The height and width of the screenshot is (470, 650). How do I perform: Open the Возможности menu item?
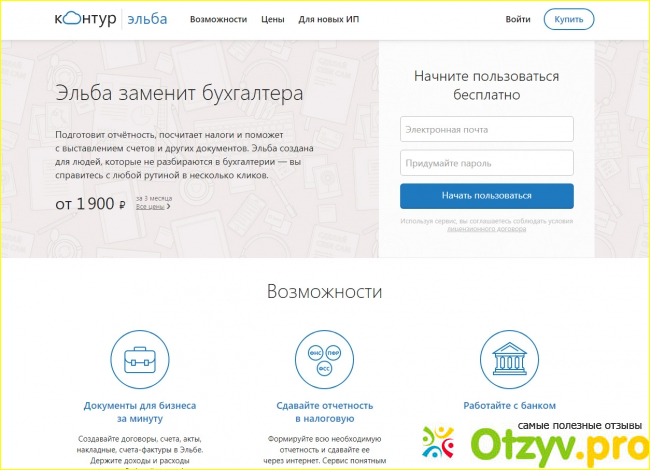pyautogui.click(x=218, y=19)
